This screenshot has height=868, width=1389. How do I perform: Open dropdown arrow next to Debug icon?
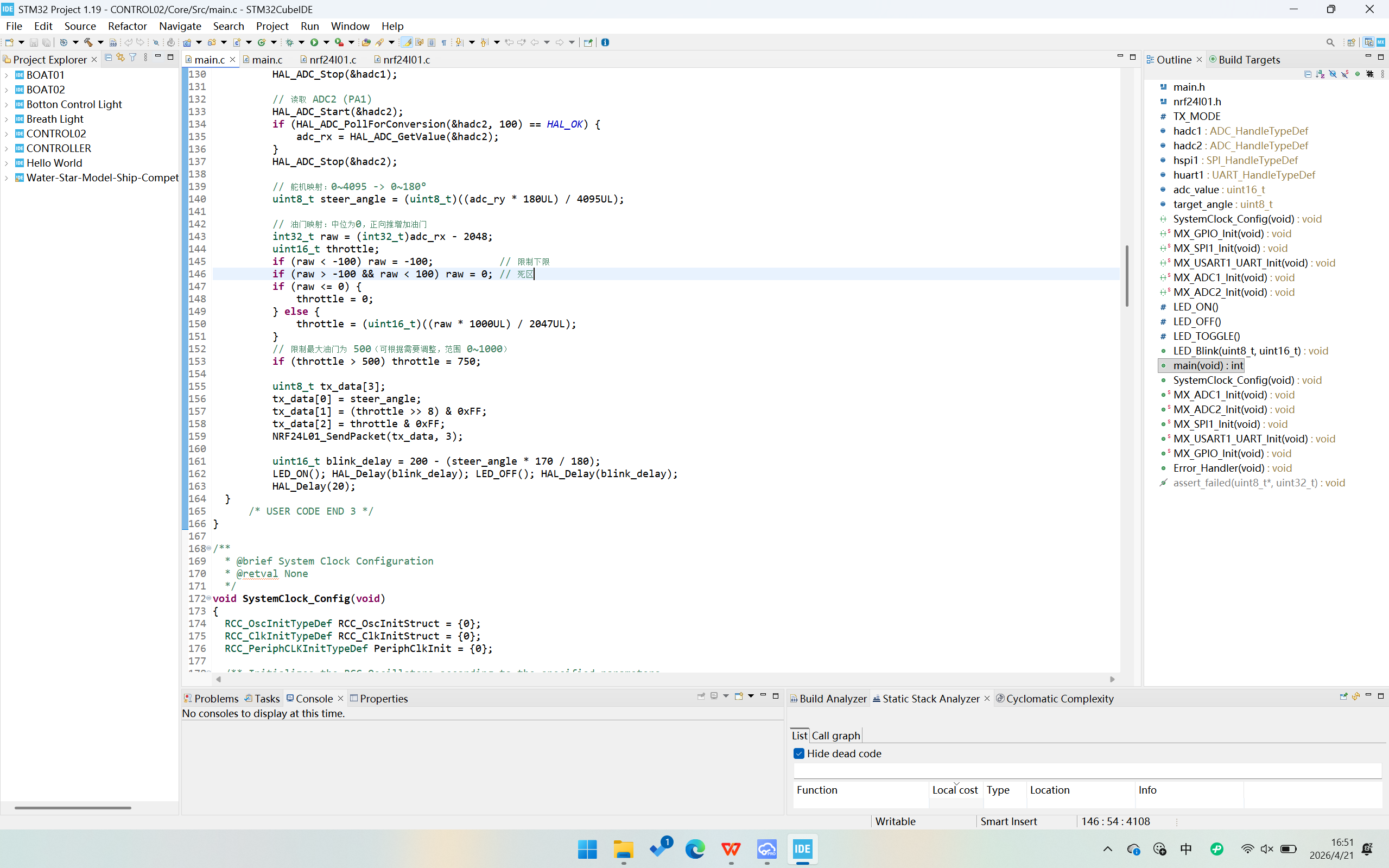click(x=301, y=42)
